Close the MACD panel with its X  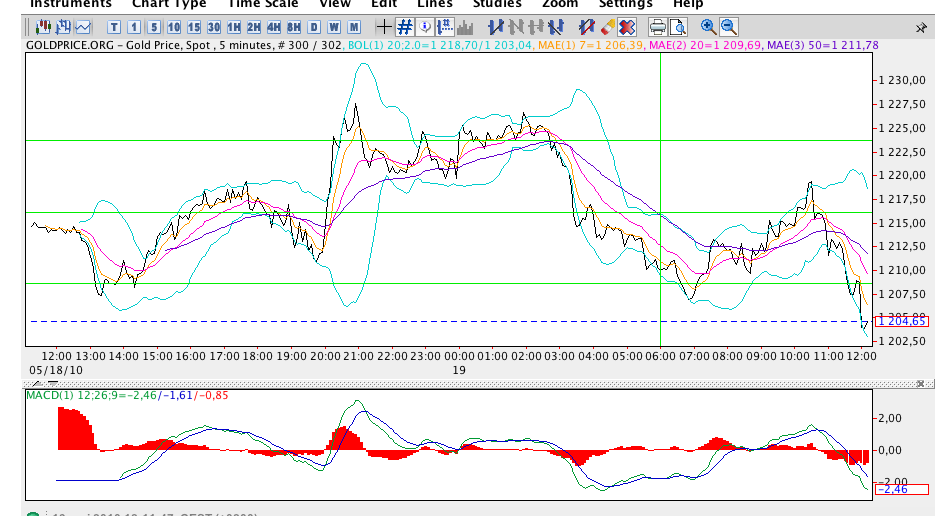click(921, 383)
